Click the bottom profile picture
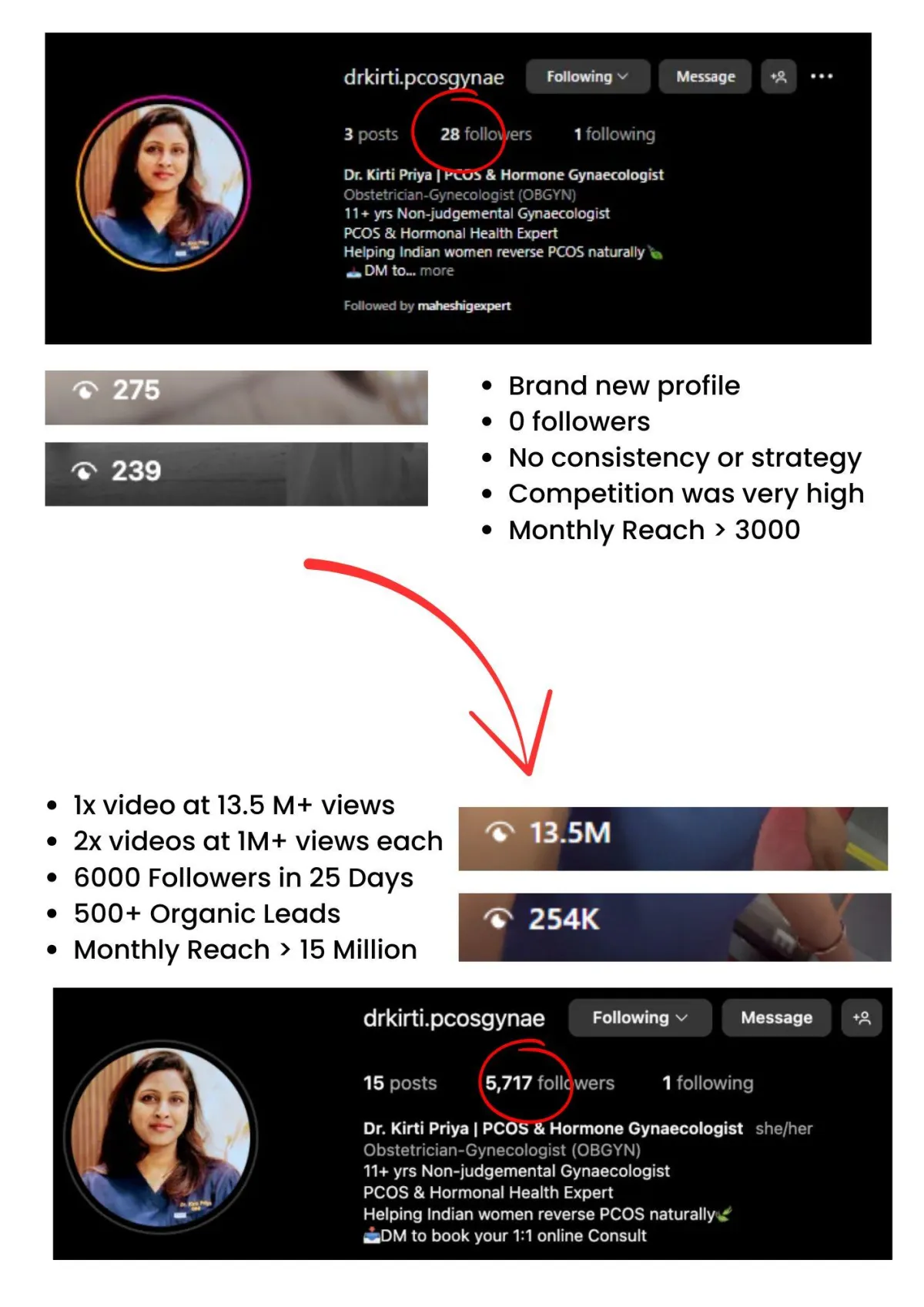This screenshot has height=1307, width=924. coord(160,1138)
